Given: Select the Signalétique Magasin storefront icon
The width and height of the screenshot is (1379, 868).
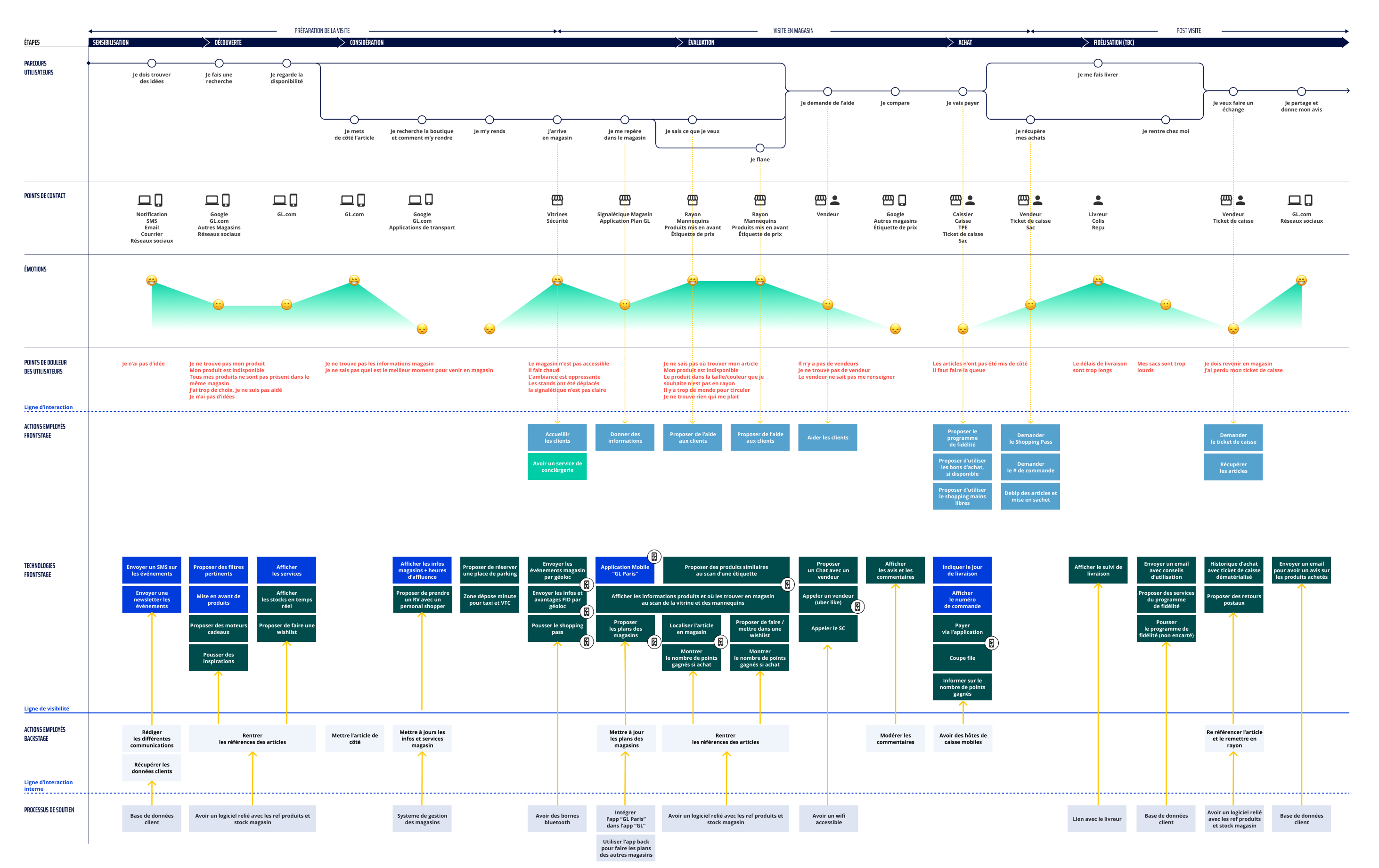Looking at the screenshot, I should [x=624, y=201].
